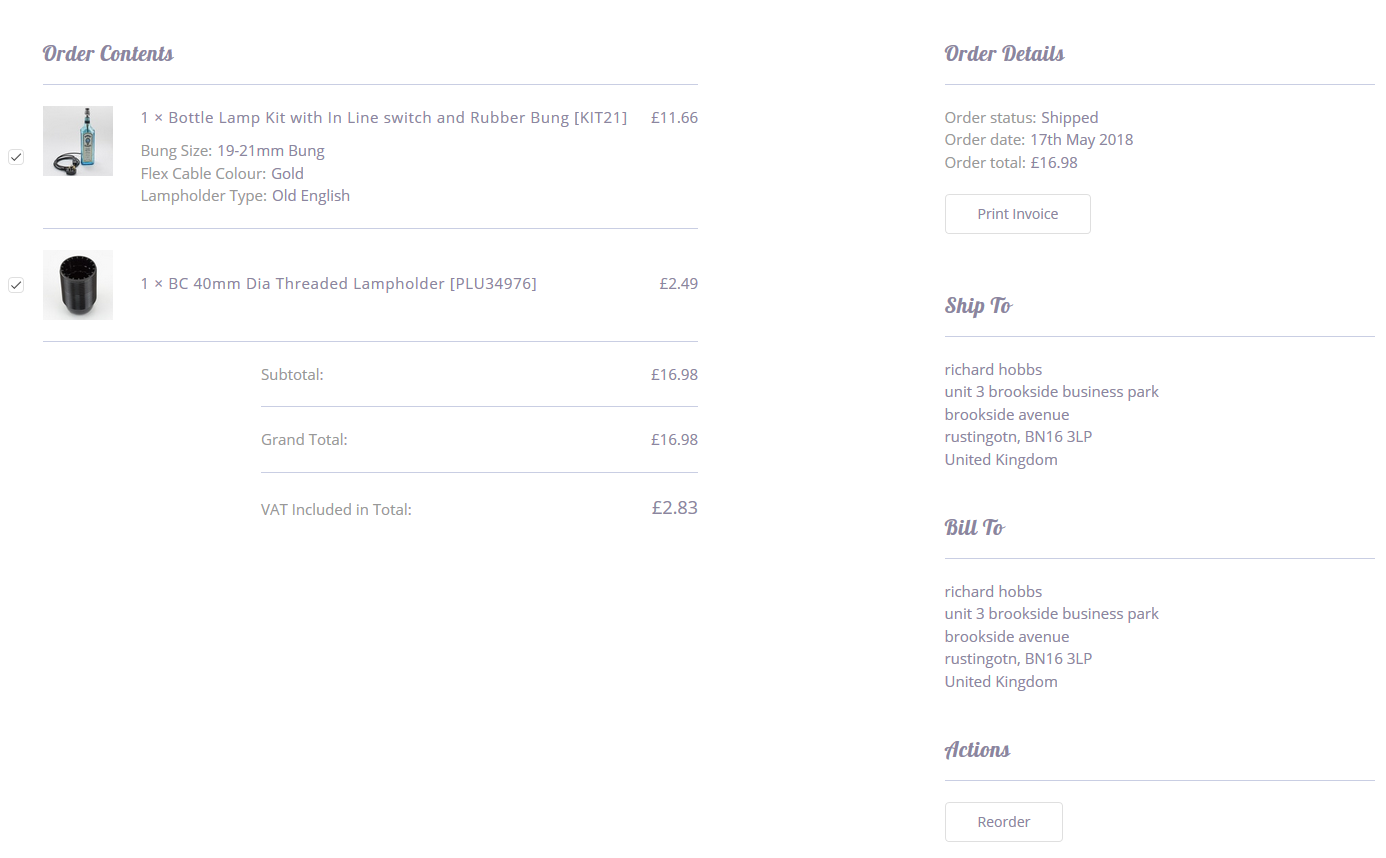The height and width of the screenshot is (858, 1386).
Task: Click the Order status Shipped text
Action: pos(1021,118)
